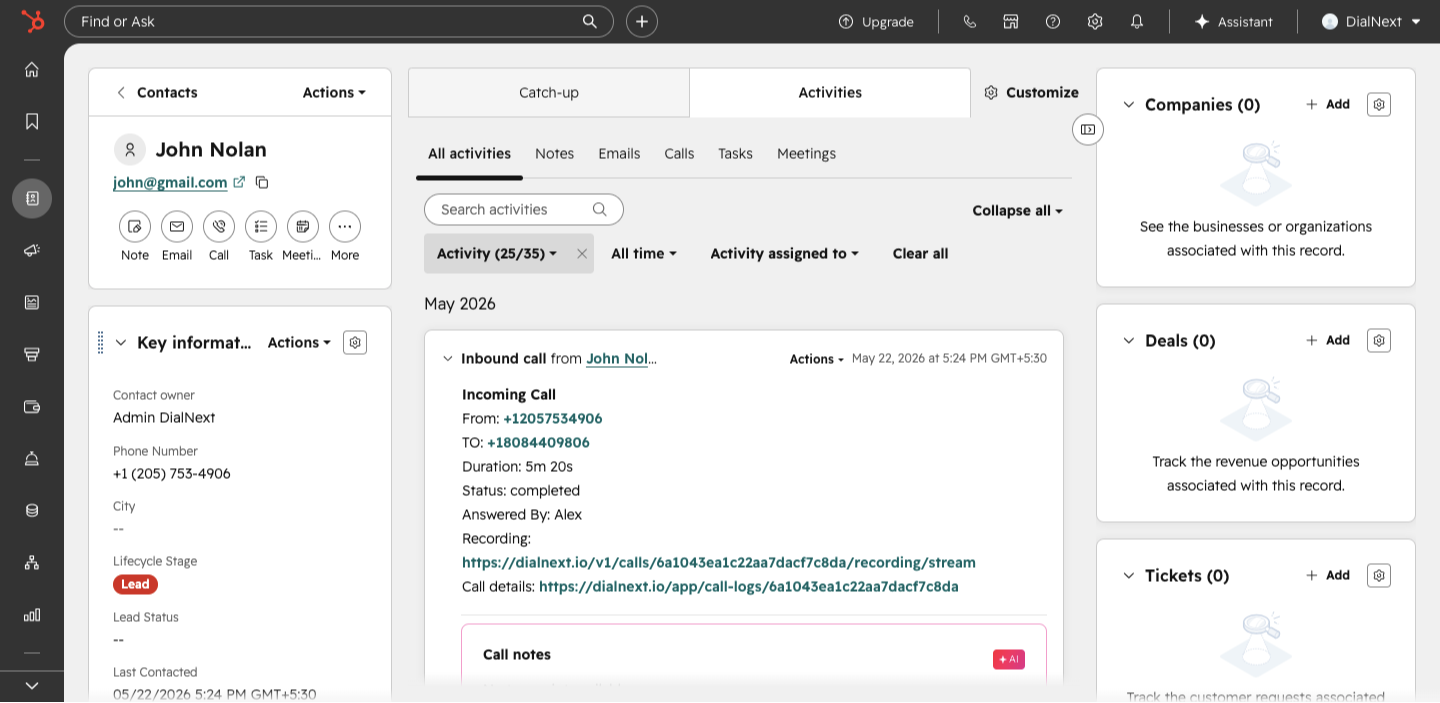Viewport: 1440px width, 703px height.
Task: Open the external link icon beside email
Action: (x=239, y=182)
